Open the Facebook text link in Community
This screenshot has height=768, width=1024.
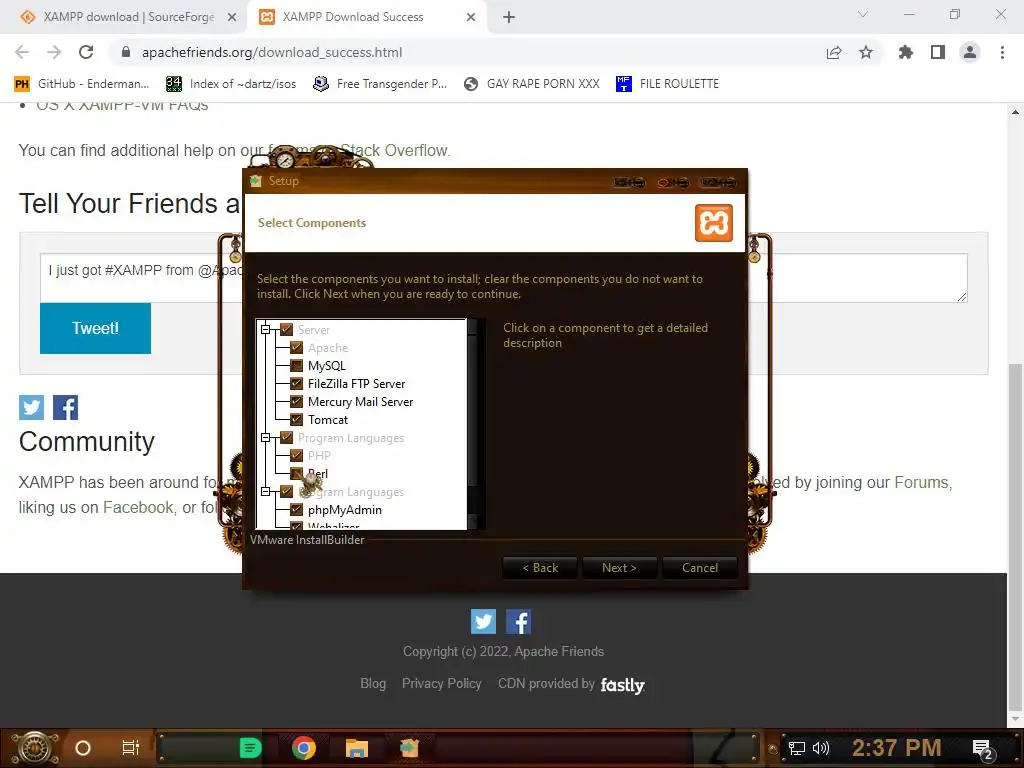coord(138,507)
